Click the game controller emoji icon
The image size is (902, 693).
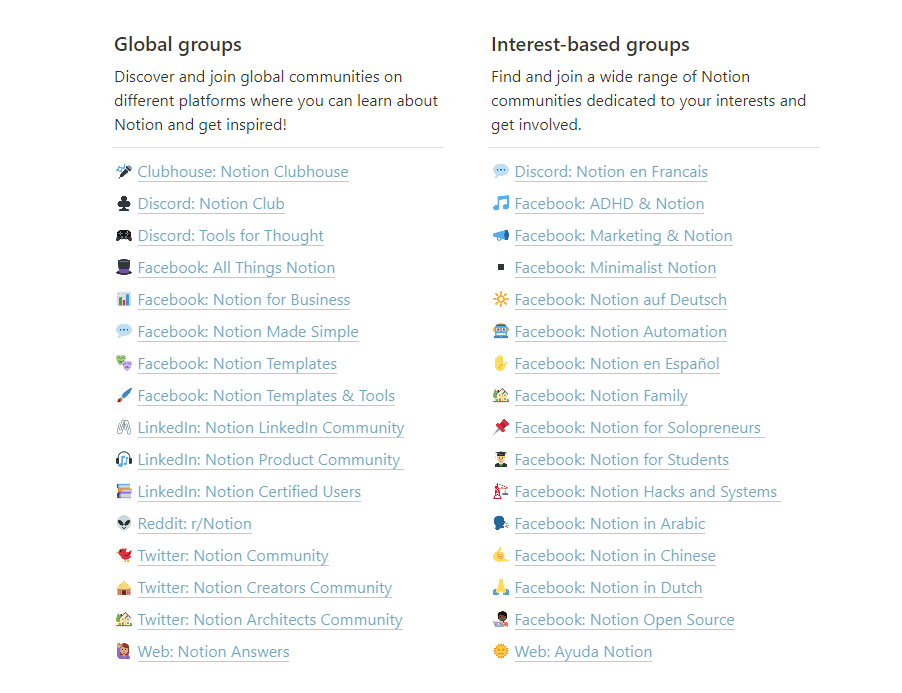[x=124, y=236]
